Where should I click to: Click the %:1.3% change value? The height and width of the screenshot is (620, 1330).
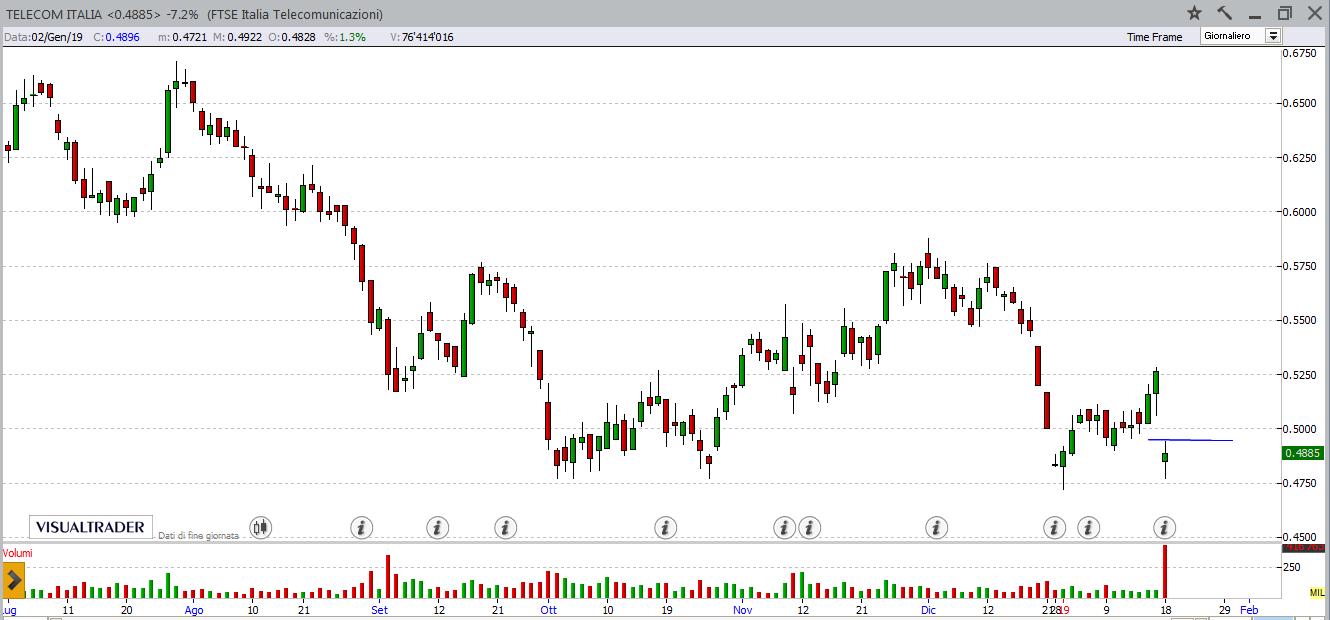coord(345,37)
